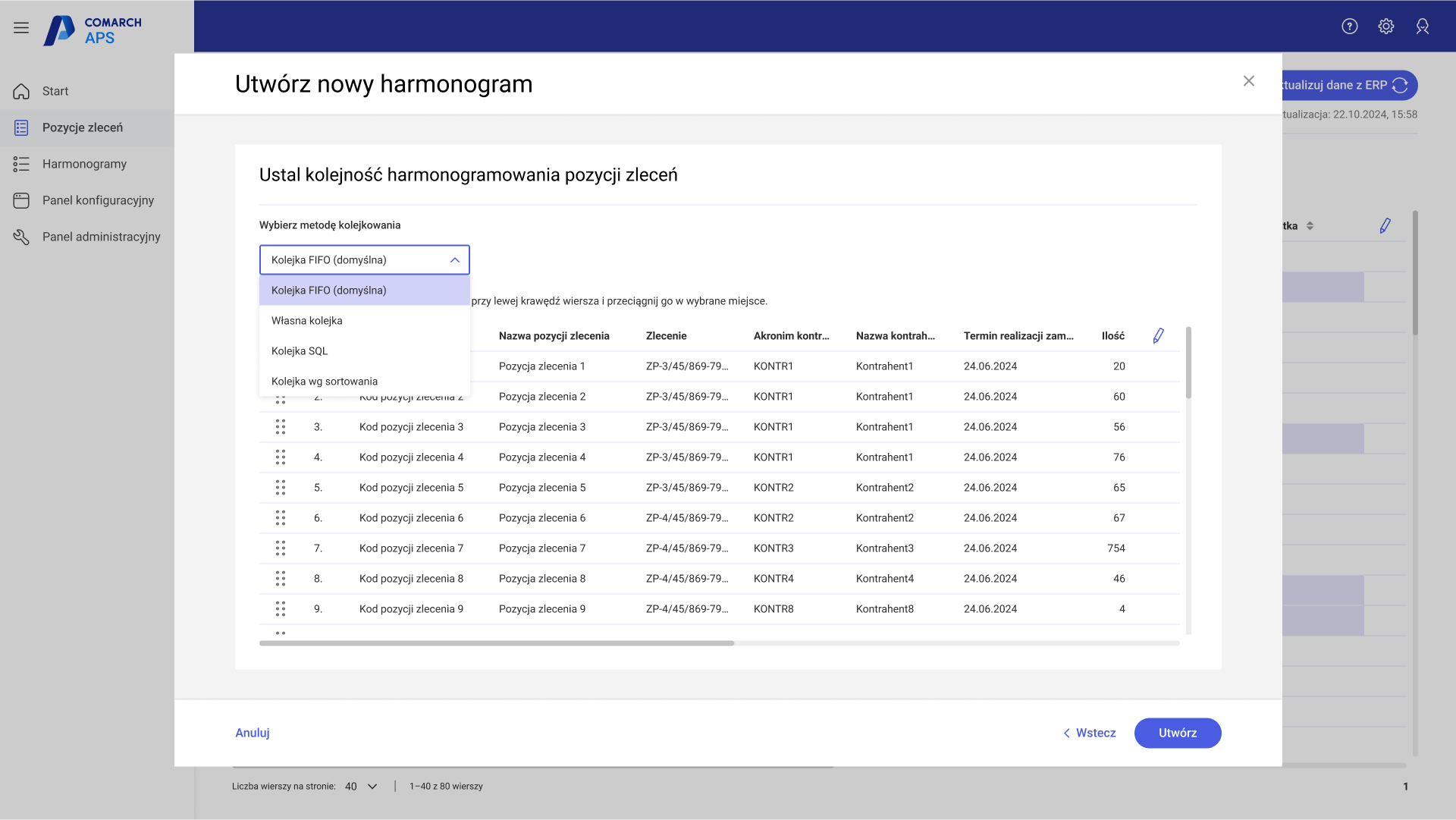Go back with Wstecz link
1456x820 pixels.
[x=1089, y=733]
